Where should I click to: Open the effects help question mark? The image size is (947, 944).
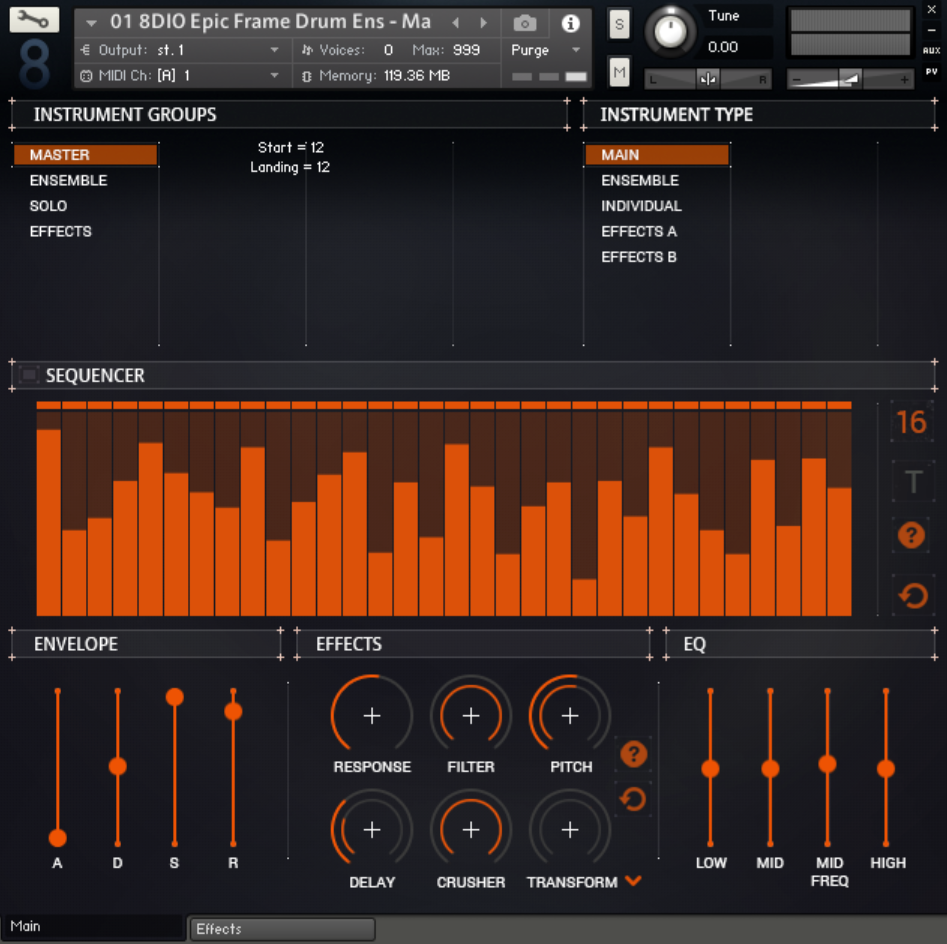(x=634, y=754)
